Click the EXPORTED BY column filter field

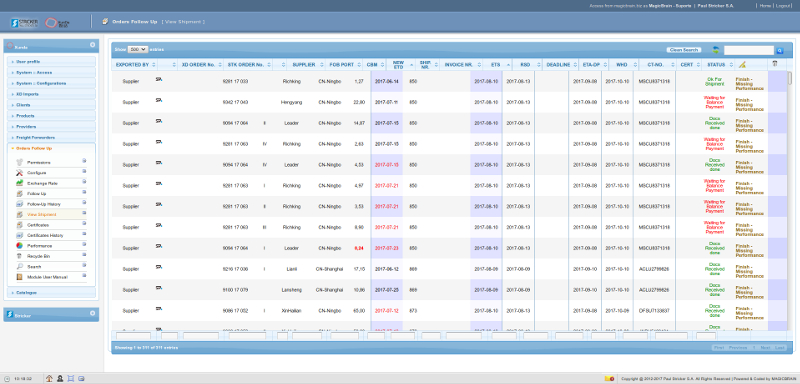[x=133, y=336]
